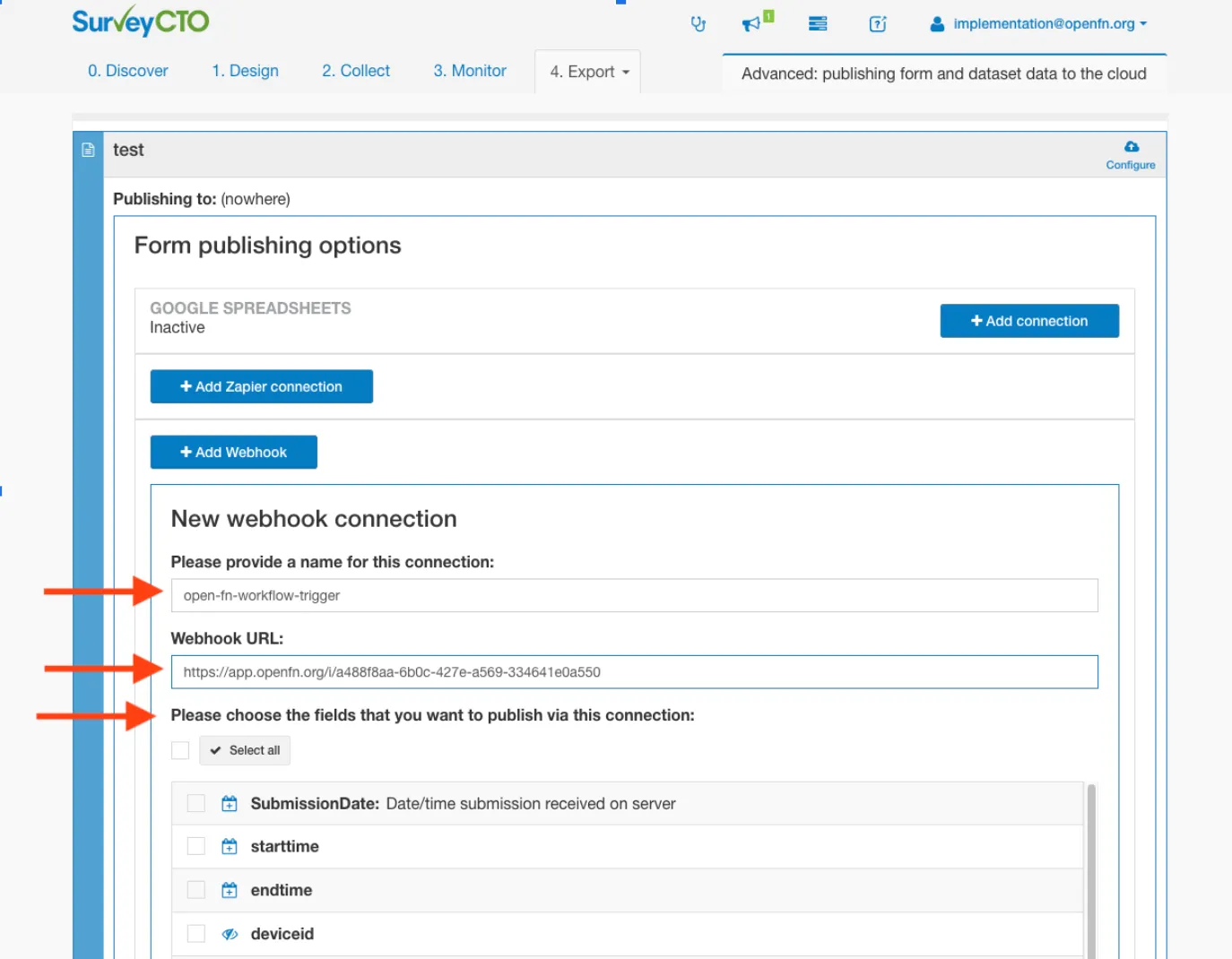Check the deviceid field checkbox

click(196, 934)
